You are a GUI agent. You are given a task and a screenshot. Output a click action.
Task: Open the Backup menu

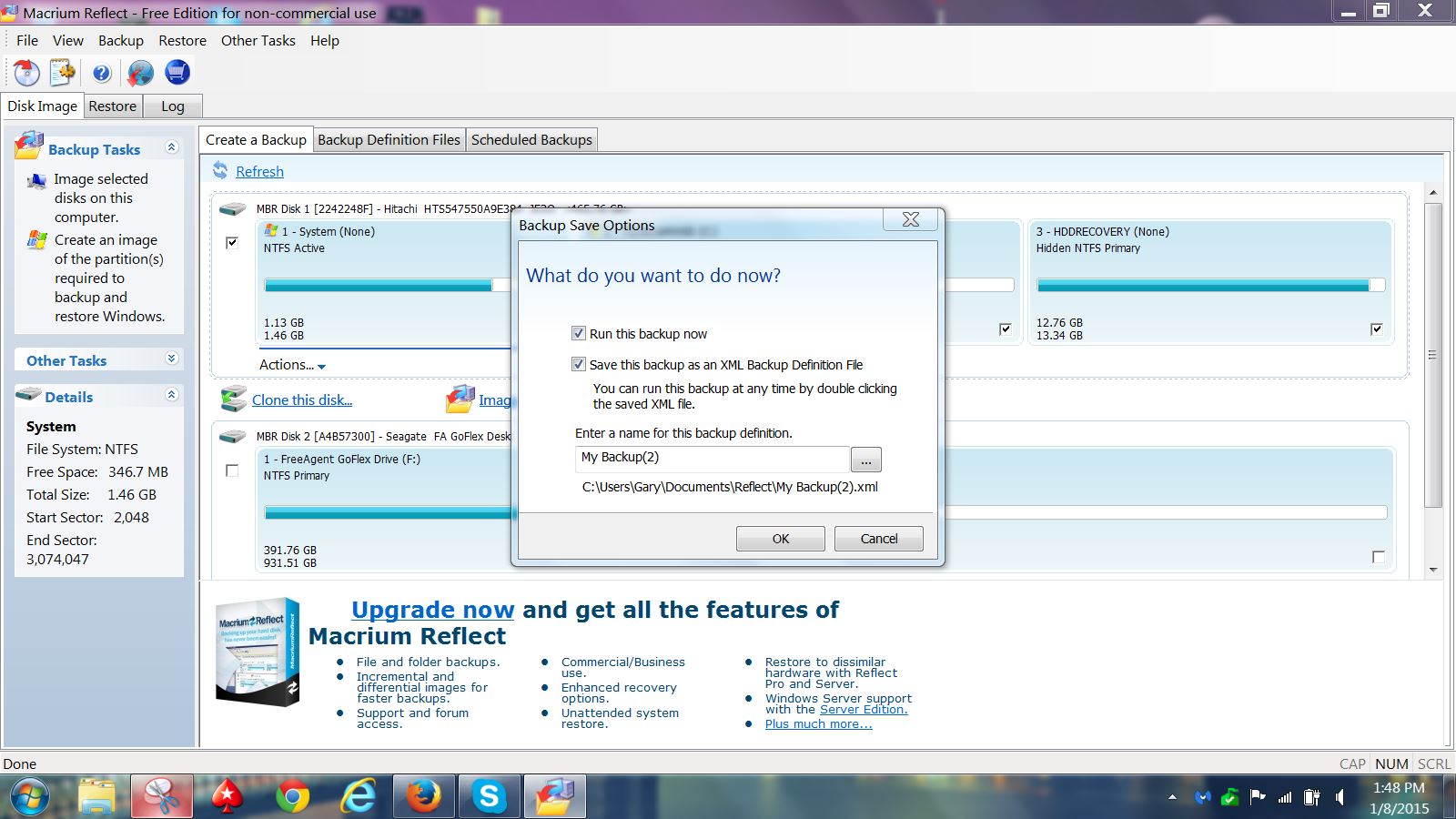point(121,40)
